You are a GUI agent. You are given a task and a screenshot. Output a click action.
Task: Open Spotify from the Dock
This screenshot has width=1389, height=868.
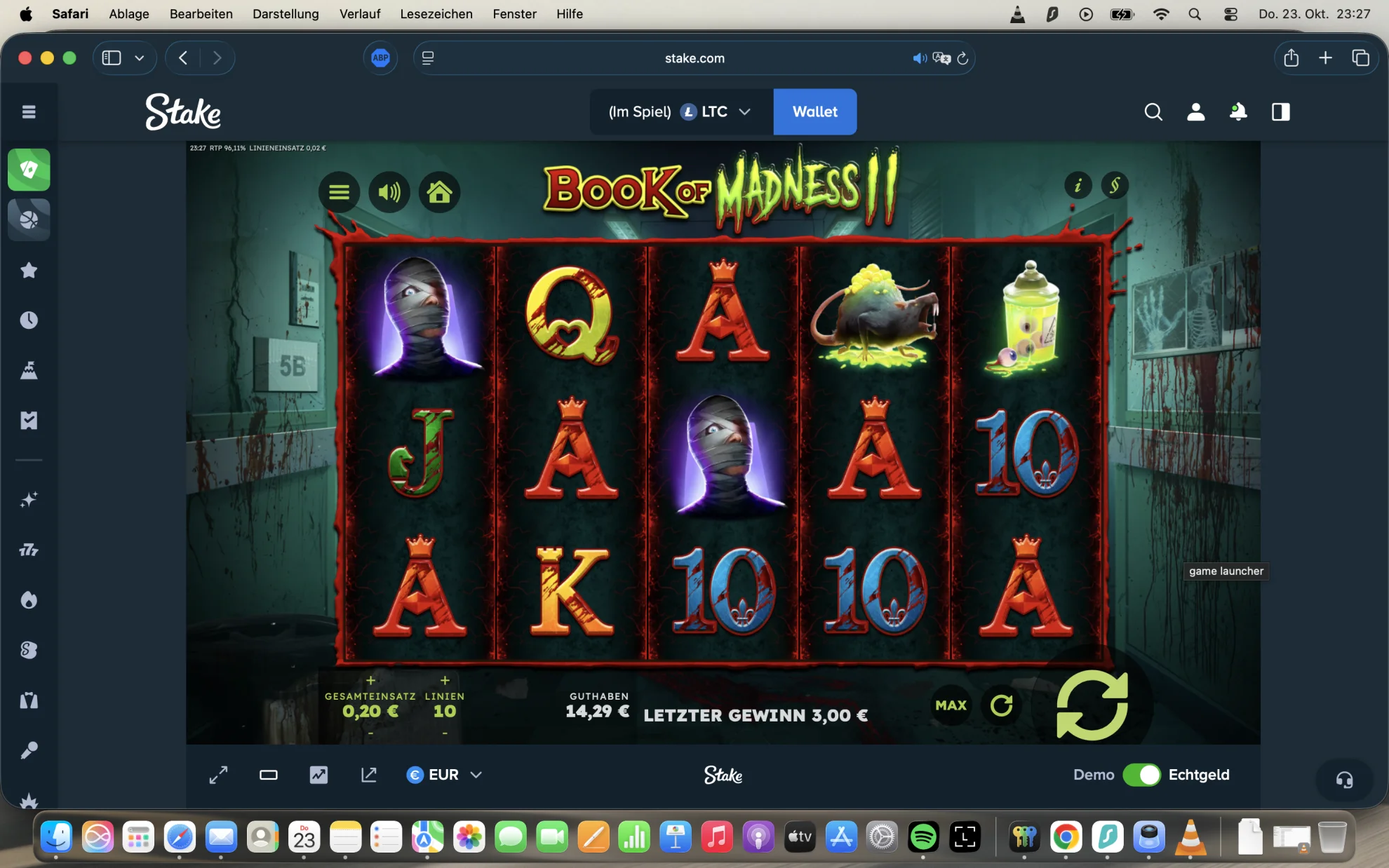coord(923,836)
